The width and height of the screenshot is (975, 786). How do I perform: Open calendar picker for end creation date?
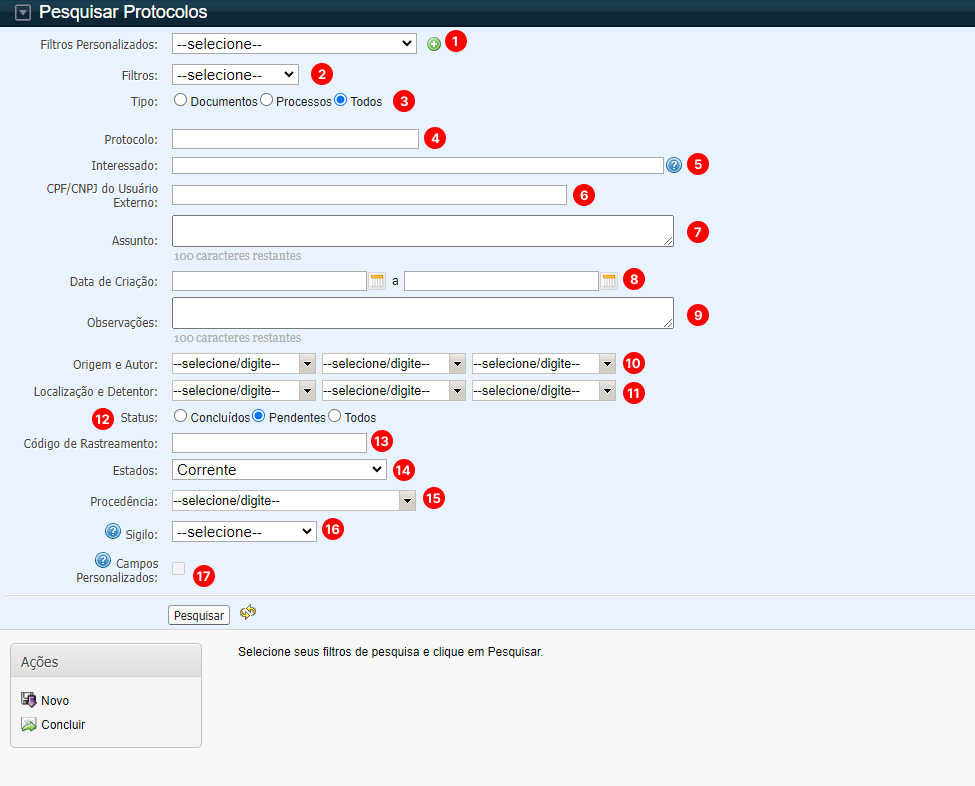[609, 281]
